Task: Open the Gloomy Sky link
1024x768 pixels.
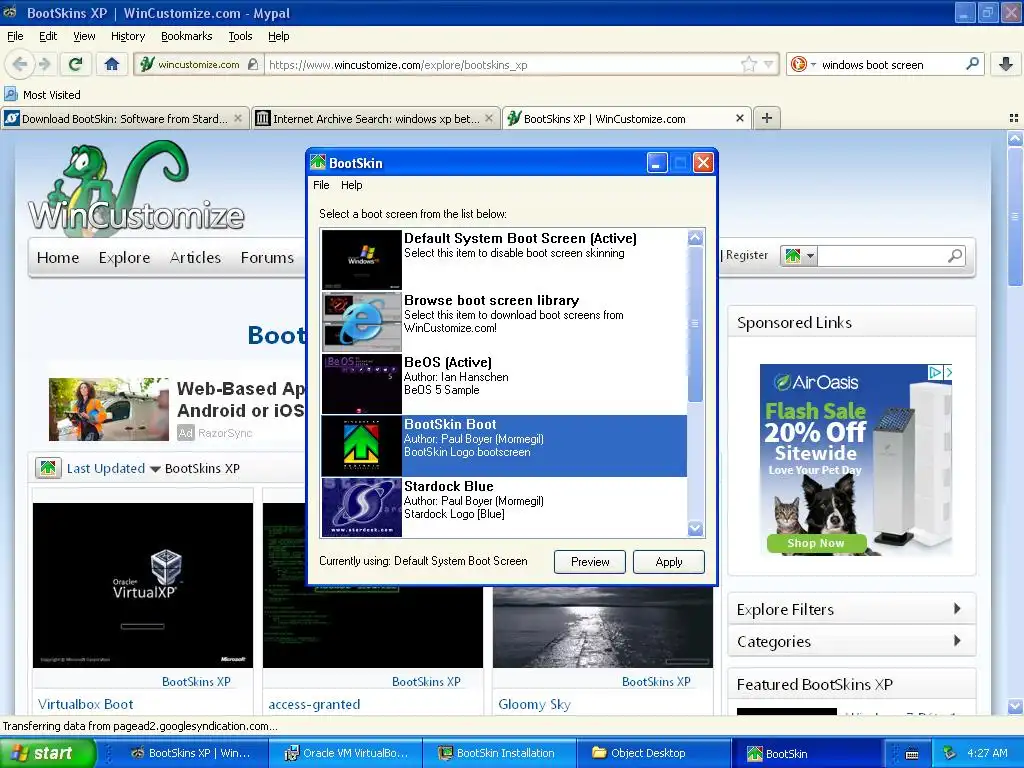Action: click(x=534, y=704)
